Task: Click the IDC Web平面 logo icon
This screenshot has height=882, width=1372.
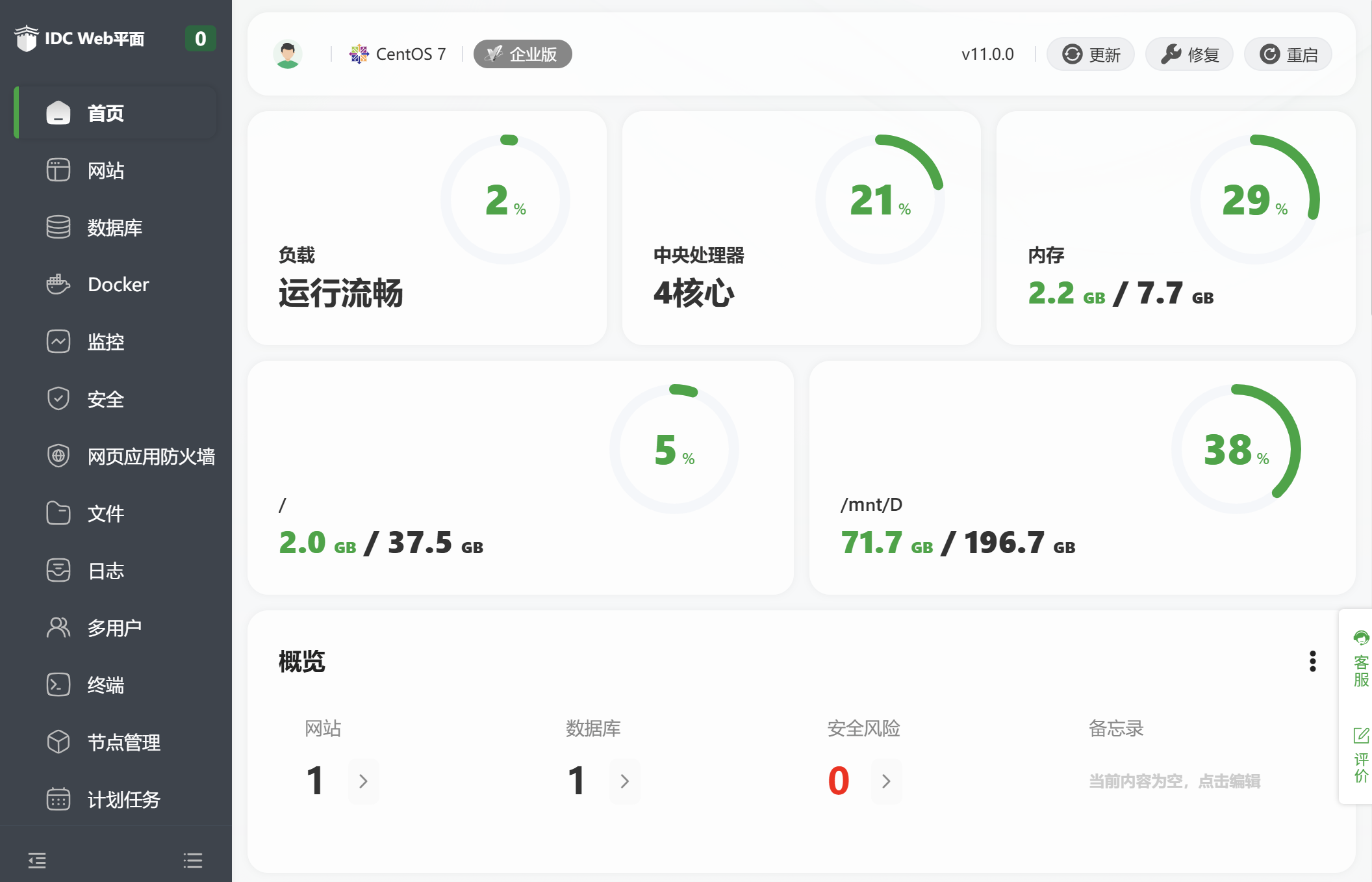Action: click(27, 38)
